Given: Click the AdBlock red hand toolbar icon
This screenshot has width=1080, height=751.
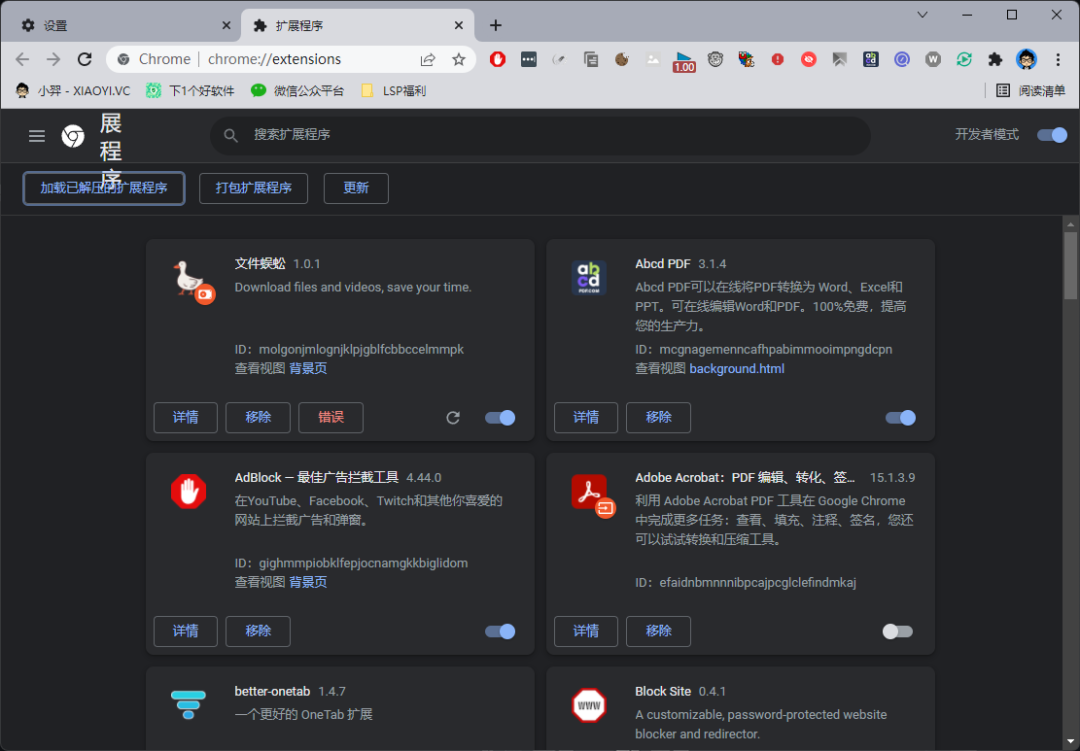Looking at the screenshot, I should point(497,59).
